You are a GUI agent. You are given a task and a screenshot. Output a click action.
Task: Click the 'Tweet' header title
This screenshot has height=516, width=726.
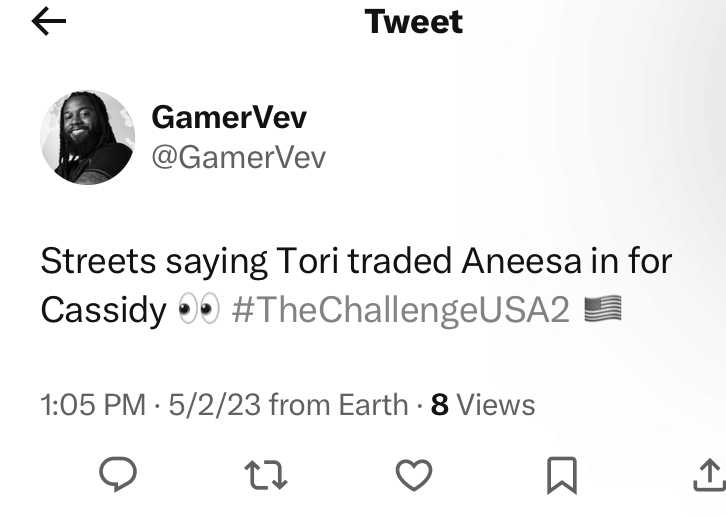[x=413, y=21]
